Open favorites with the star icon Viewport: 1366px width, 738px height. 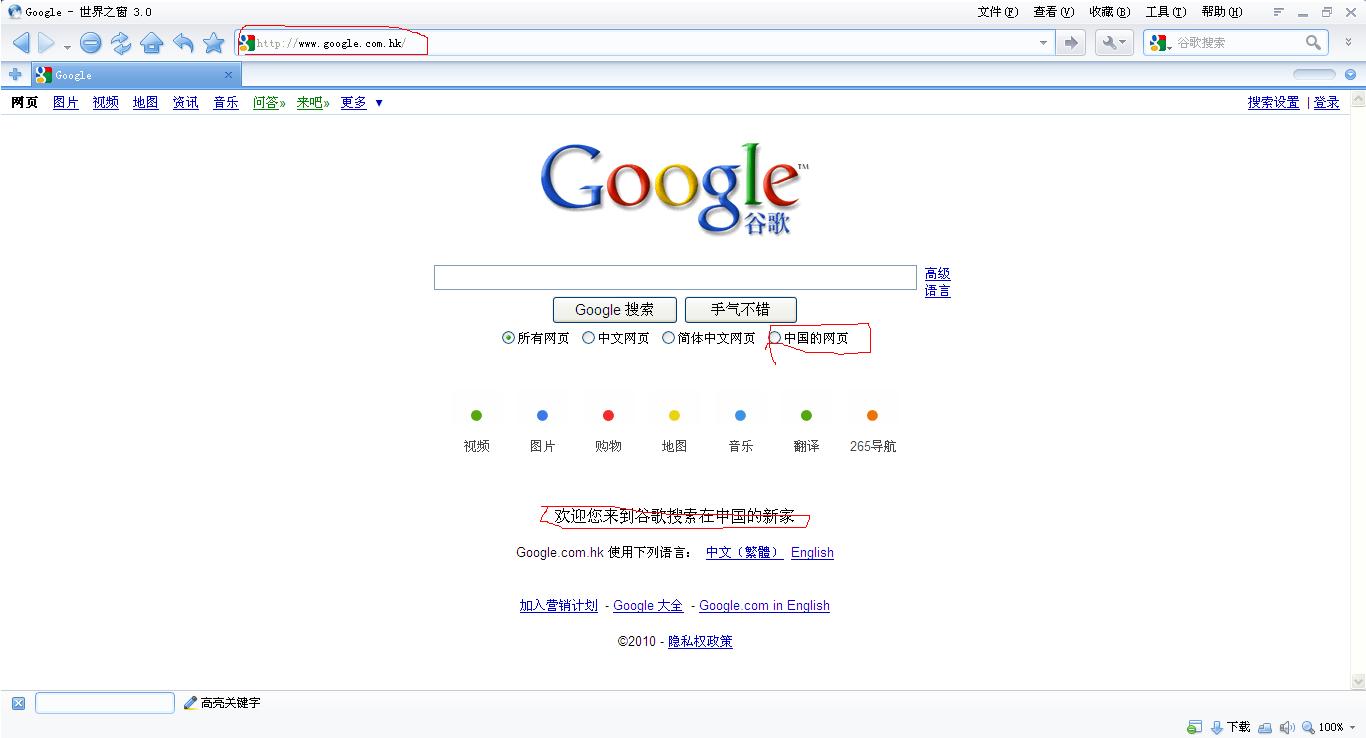pyautogui.click(x=213, y=43)
